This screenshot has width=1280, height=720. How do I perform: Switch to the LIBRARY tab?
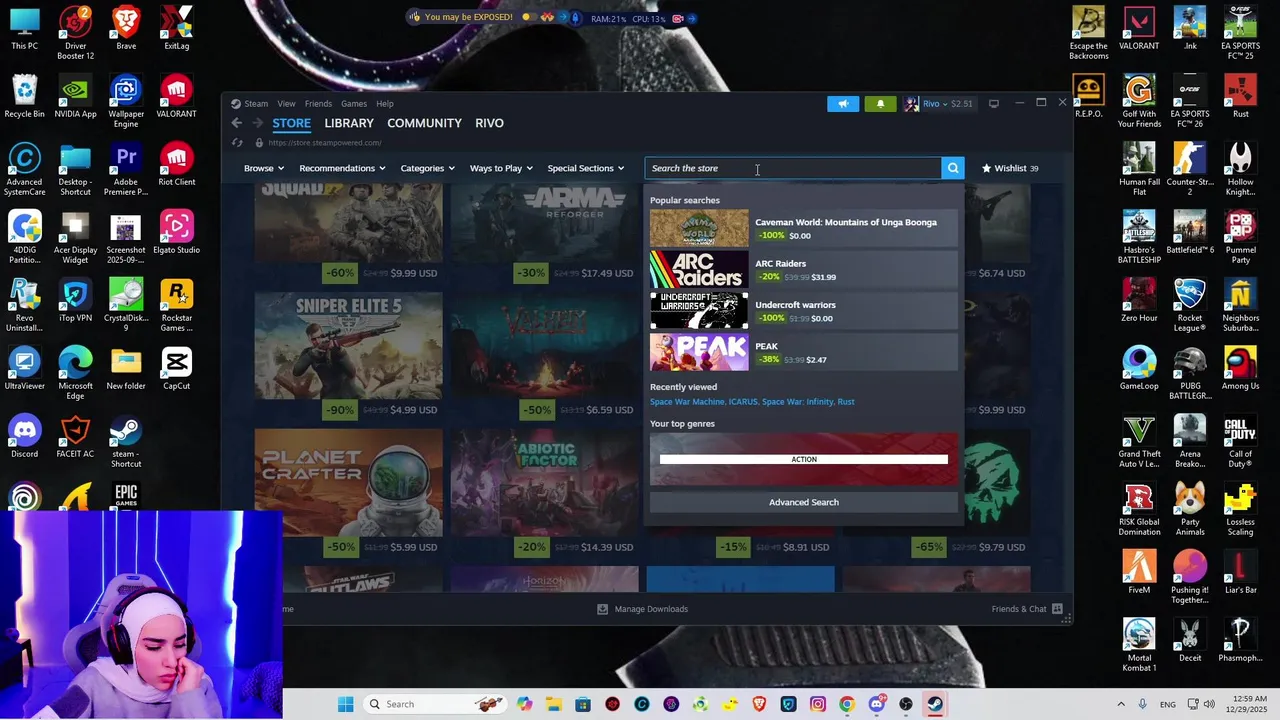click(x=349, y=123)
